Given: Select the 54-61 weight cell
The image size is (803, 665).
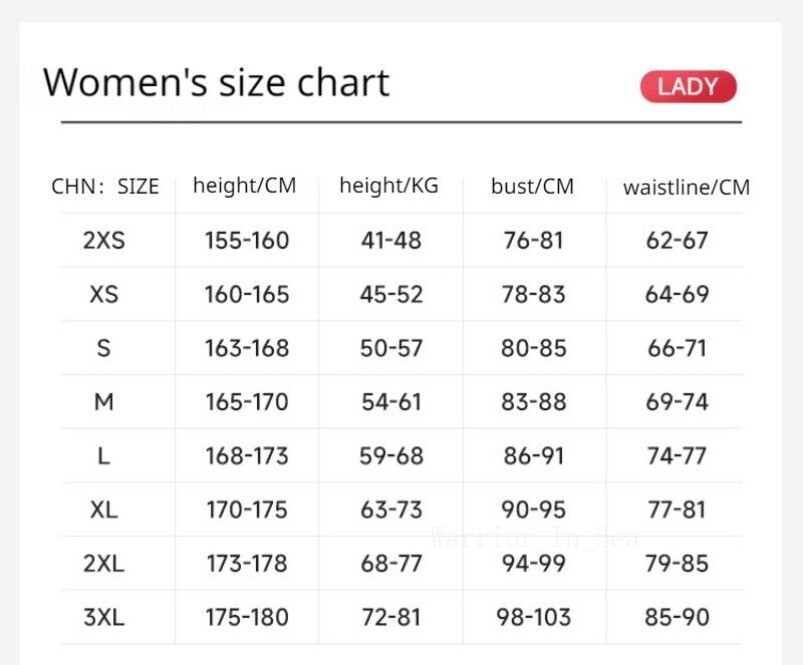Looking at the screenshot, I should click(x=391, y=402).
